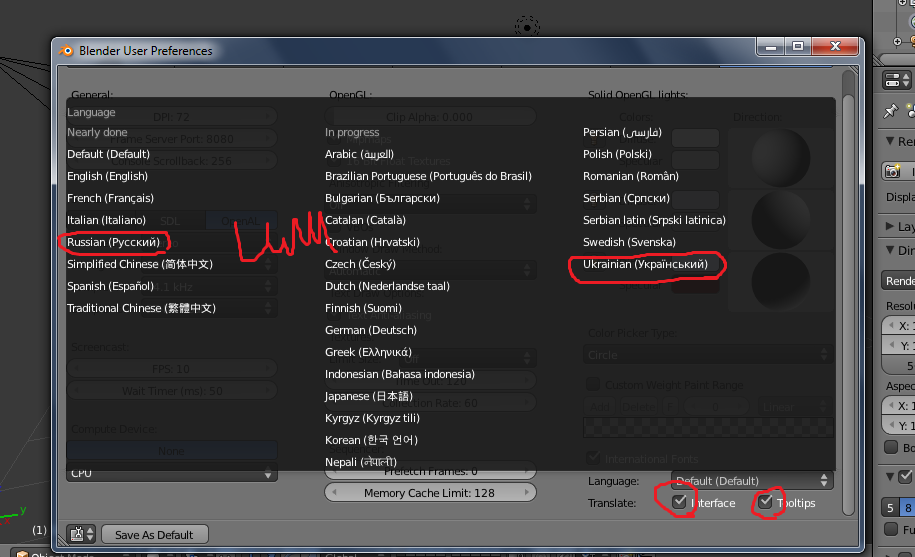Open the editor type selector beside Save As Default
This screenshot has height=557, width=915.
point(81,534)
